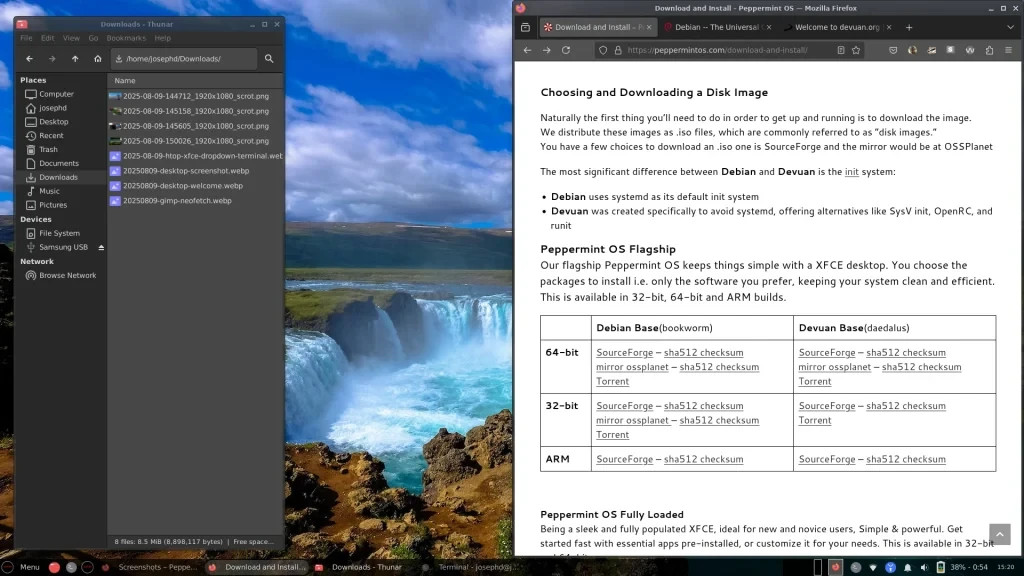This screenshot has width=1024, height=576.
Task: Open notifications bell in system tray
Action: pos(908,567)
